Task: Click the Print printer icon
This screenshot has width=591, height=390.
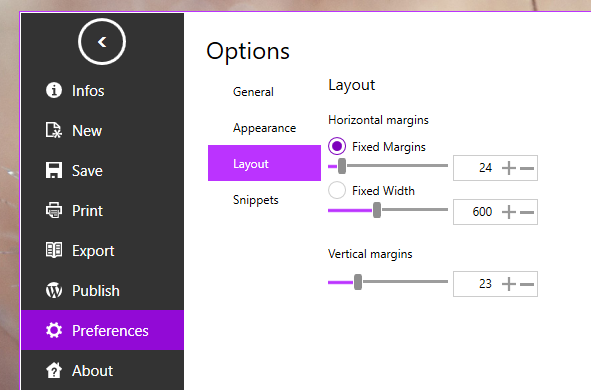Action: click(54, 210)
